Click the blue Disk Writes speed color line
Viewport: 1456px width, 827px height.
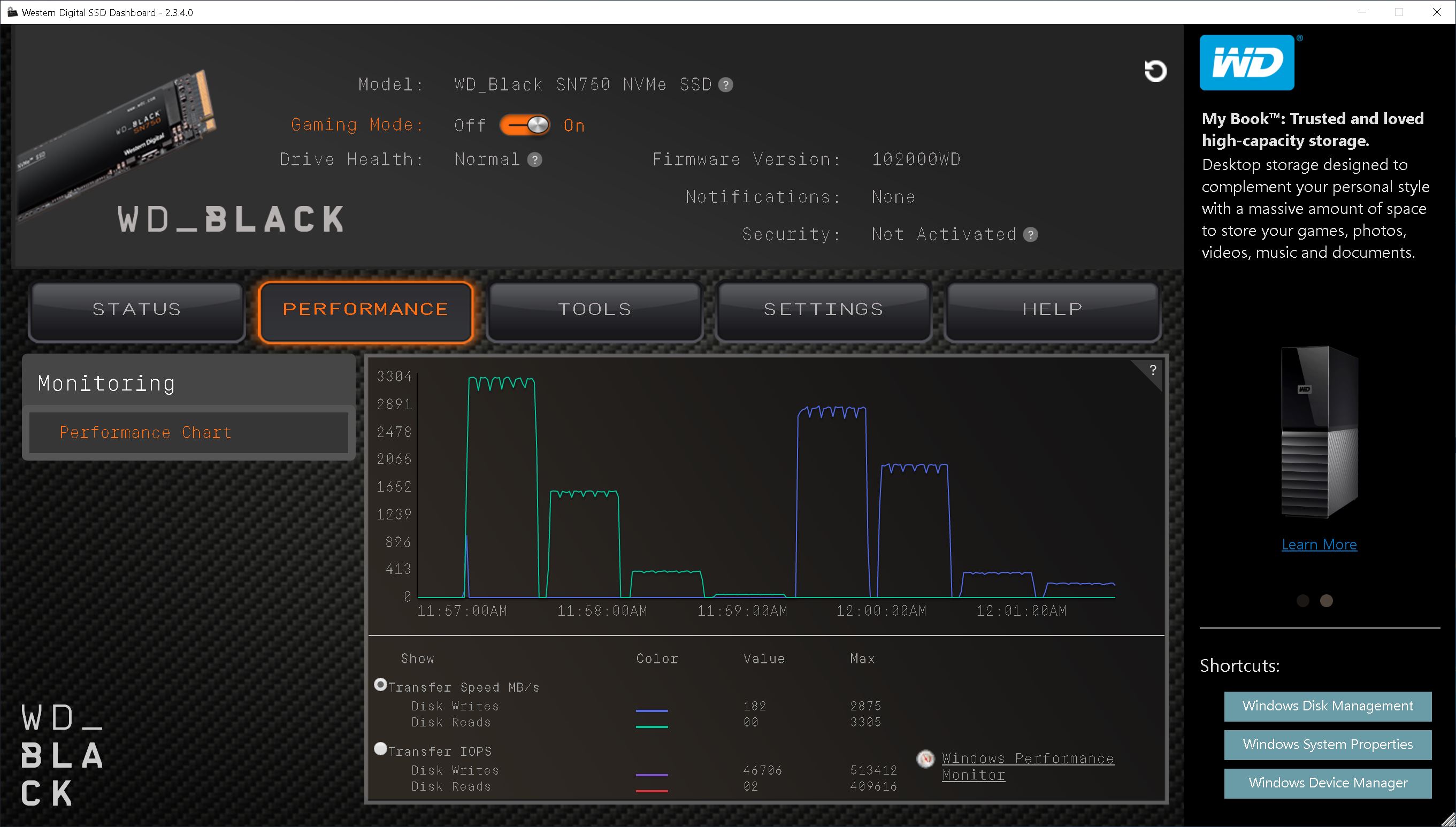[652, 710]
